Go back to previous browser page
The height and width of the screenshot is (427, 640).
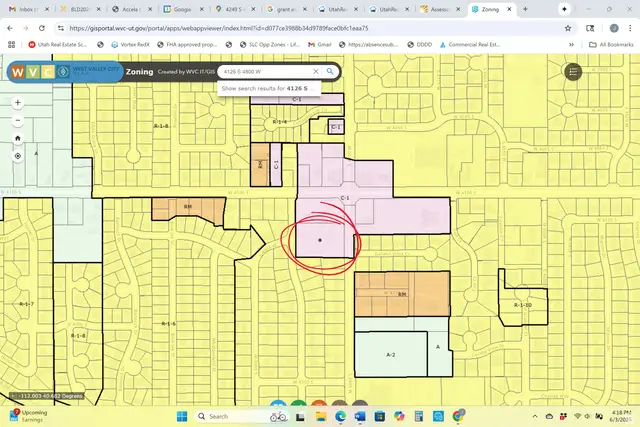10,28
